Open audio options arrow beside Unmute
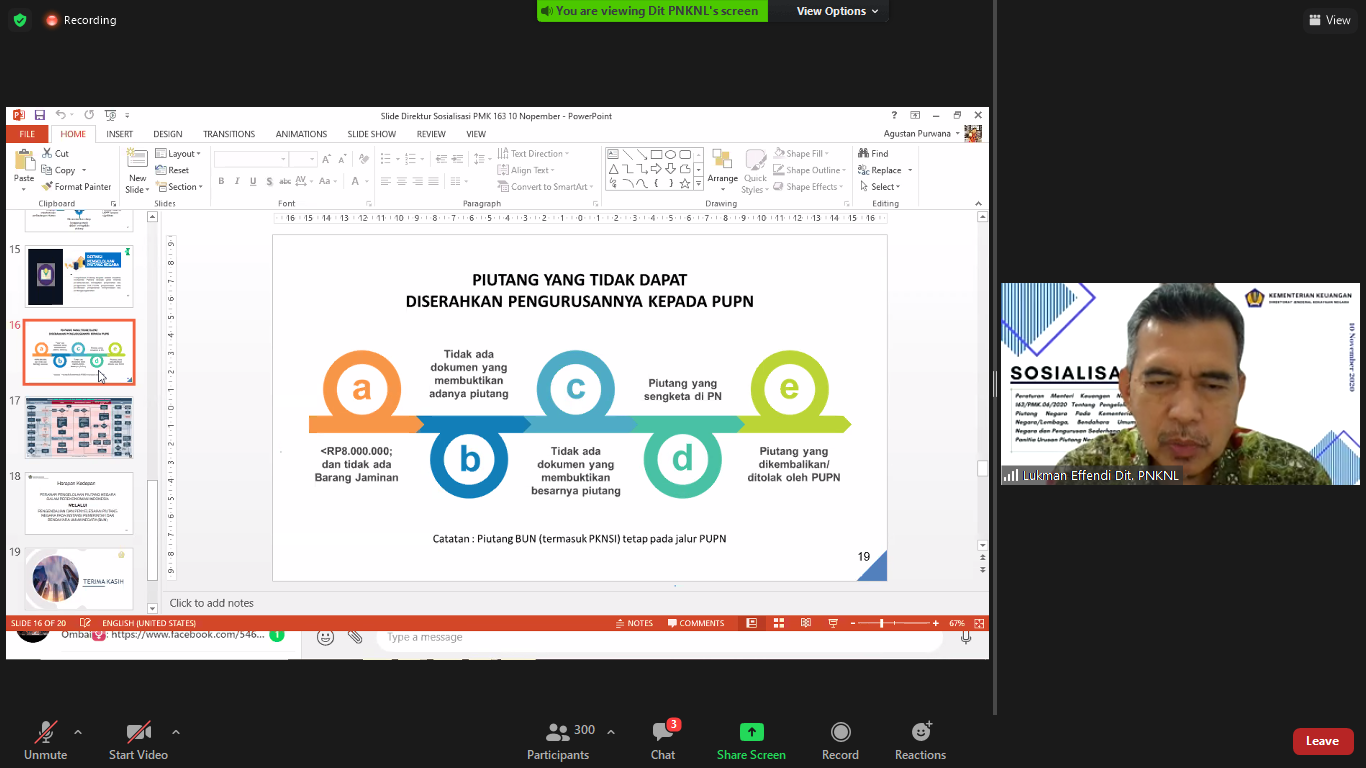The height and width of the screenshot is (768, 1366). (78, 732)
